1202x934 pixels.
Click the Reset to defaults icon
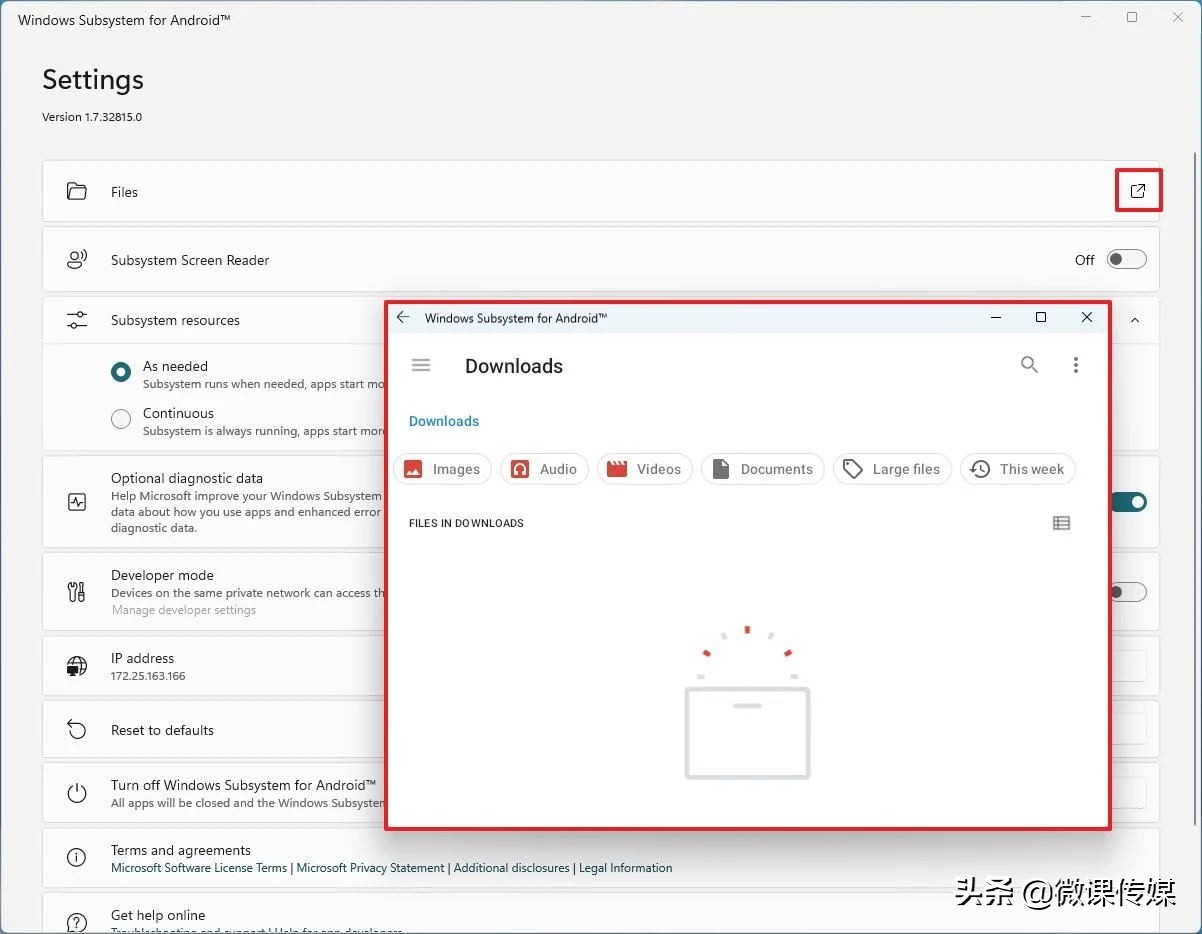point(77,730)
